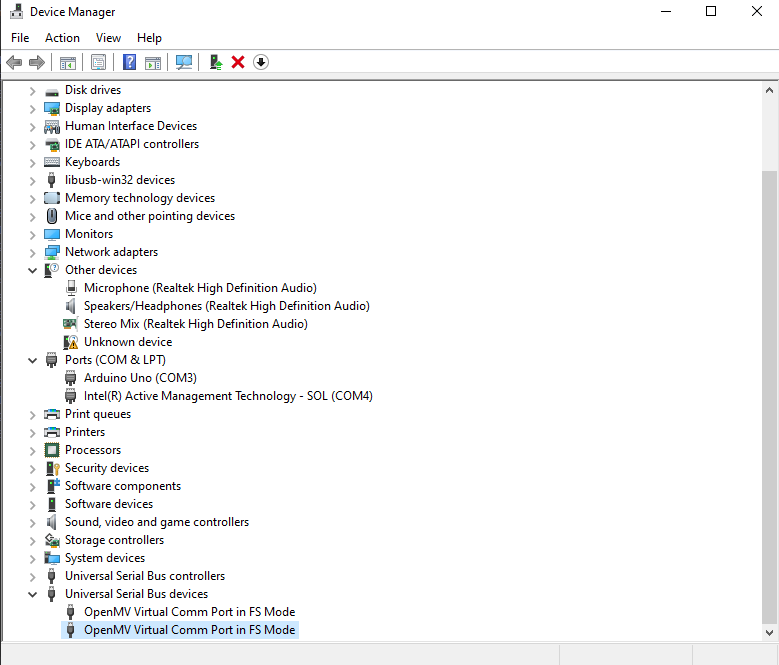The height and width of the screenshot is (665, 779).
Task: Minimize the Device Manager window
Action: pyautogui.click(x=666, y=11)
